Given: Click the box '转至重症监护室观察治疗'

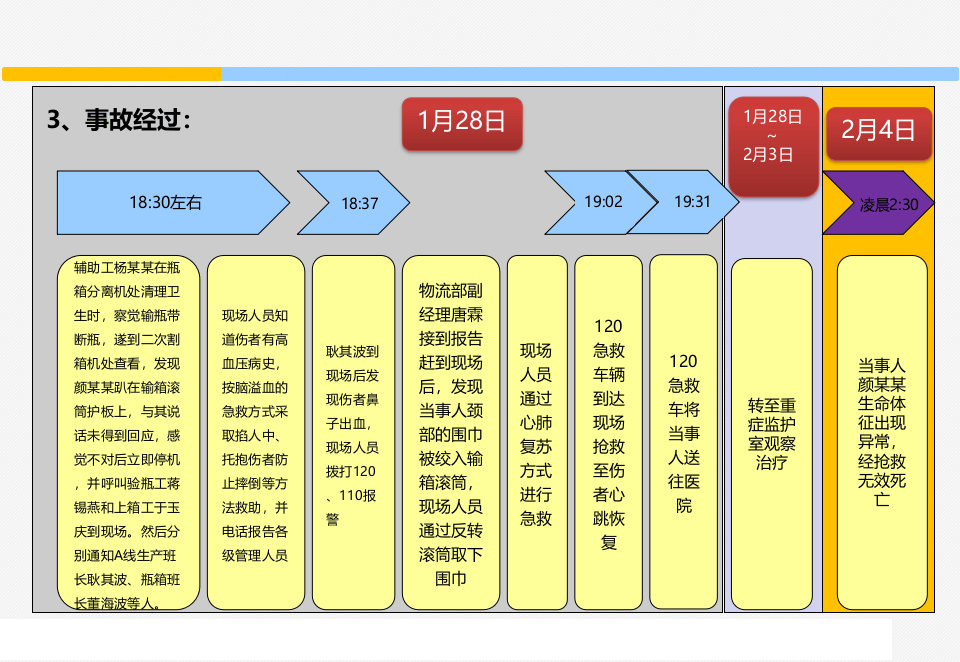Looking at the screenshot, I should tap(771, 434).
